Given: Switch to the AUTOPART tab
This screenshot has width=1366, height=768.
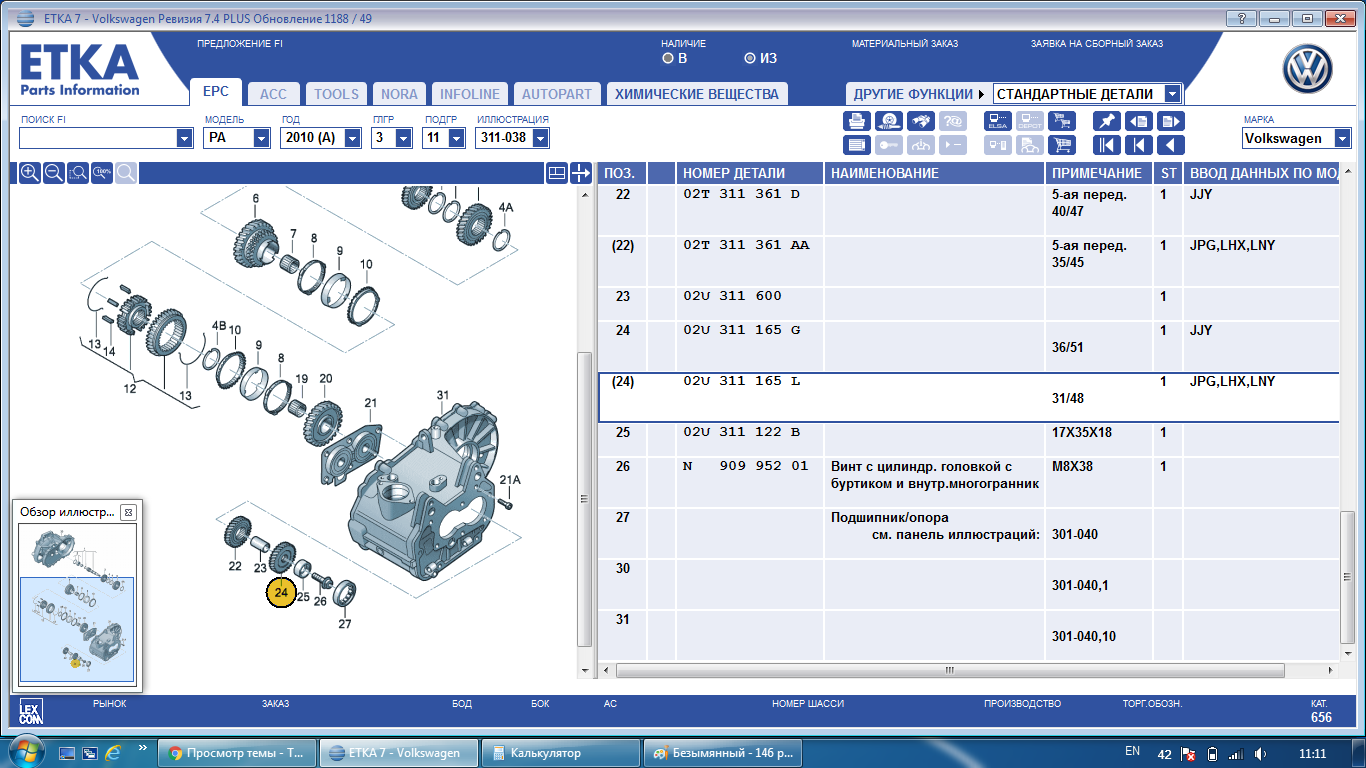Looking at the screenshot, I should pyautogui.click(x=557, y=94).
